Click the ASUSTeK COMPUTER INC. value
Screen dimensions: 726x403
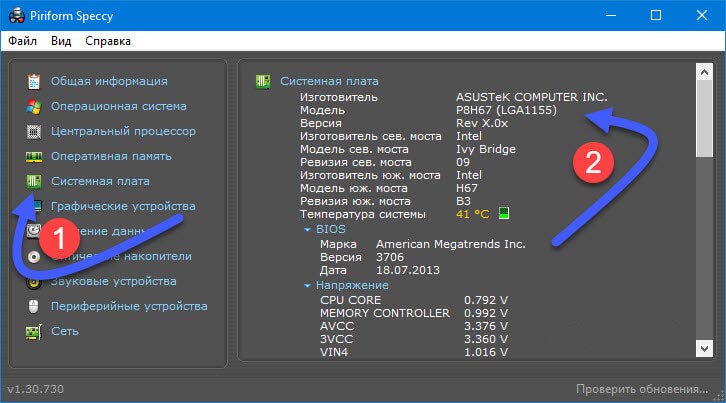tap(532, 97)
